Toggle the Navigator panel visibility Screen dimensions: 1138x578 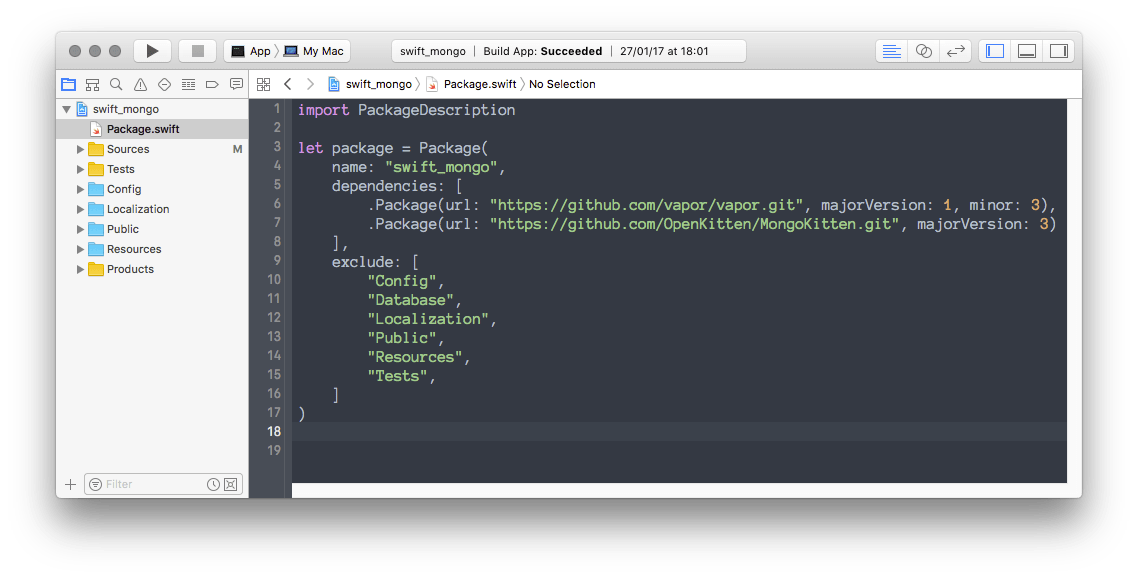(995, 51)
